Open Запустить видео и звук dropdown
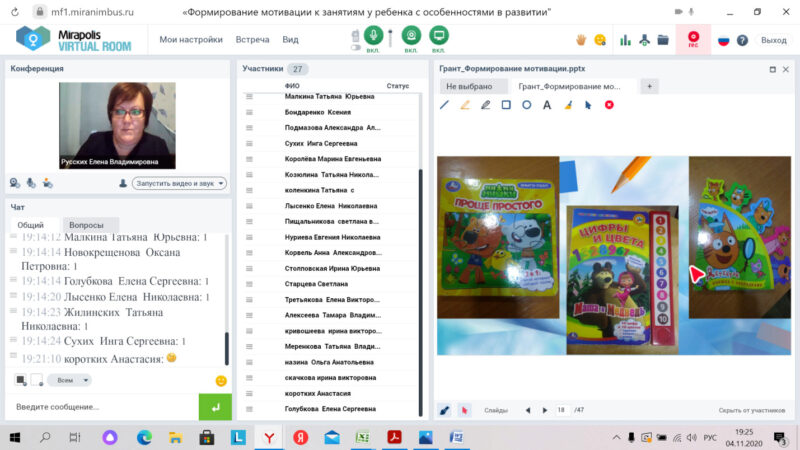 click(x=180, y=183)
